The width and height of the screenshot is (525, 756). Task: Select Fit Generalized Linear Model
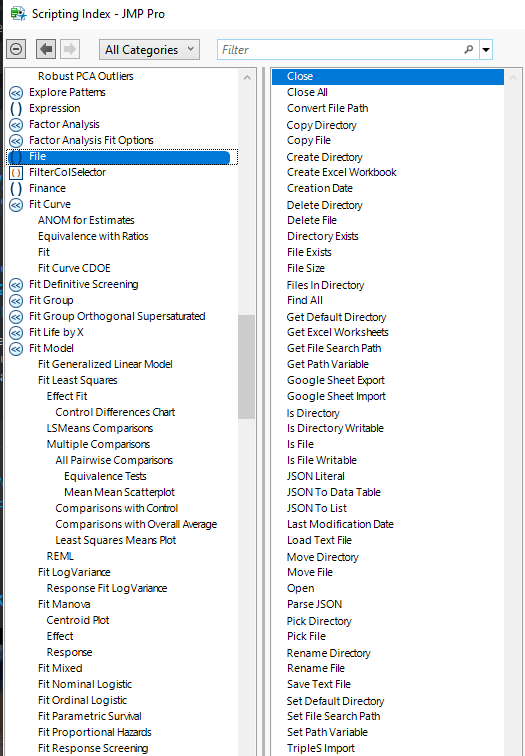[105, 364]
